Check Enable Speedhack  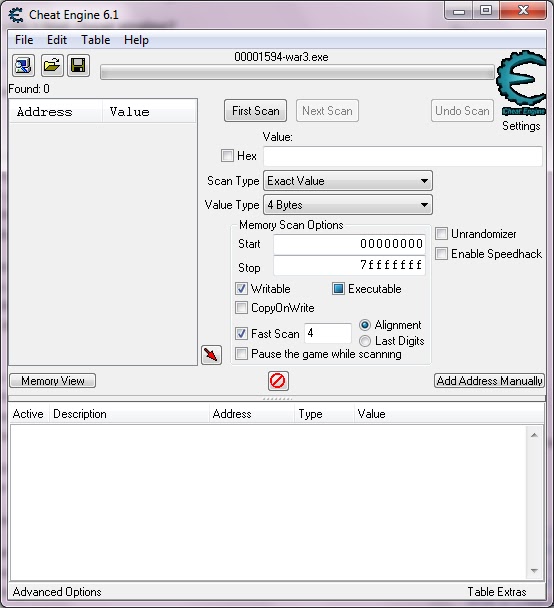[442, 254]
